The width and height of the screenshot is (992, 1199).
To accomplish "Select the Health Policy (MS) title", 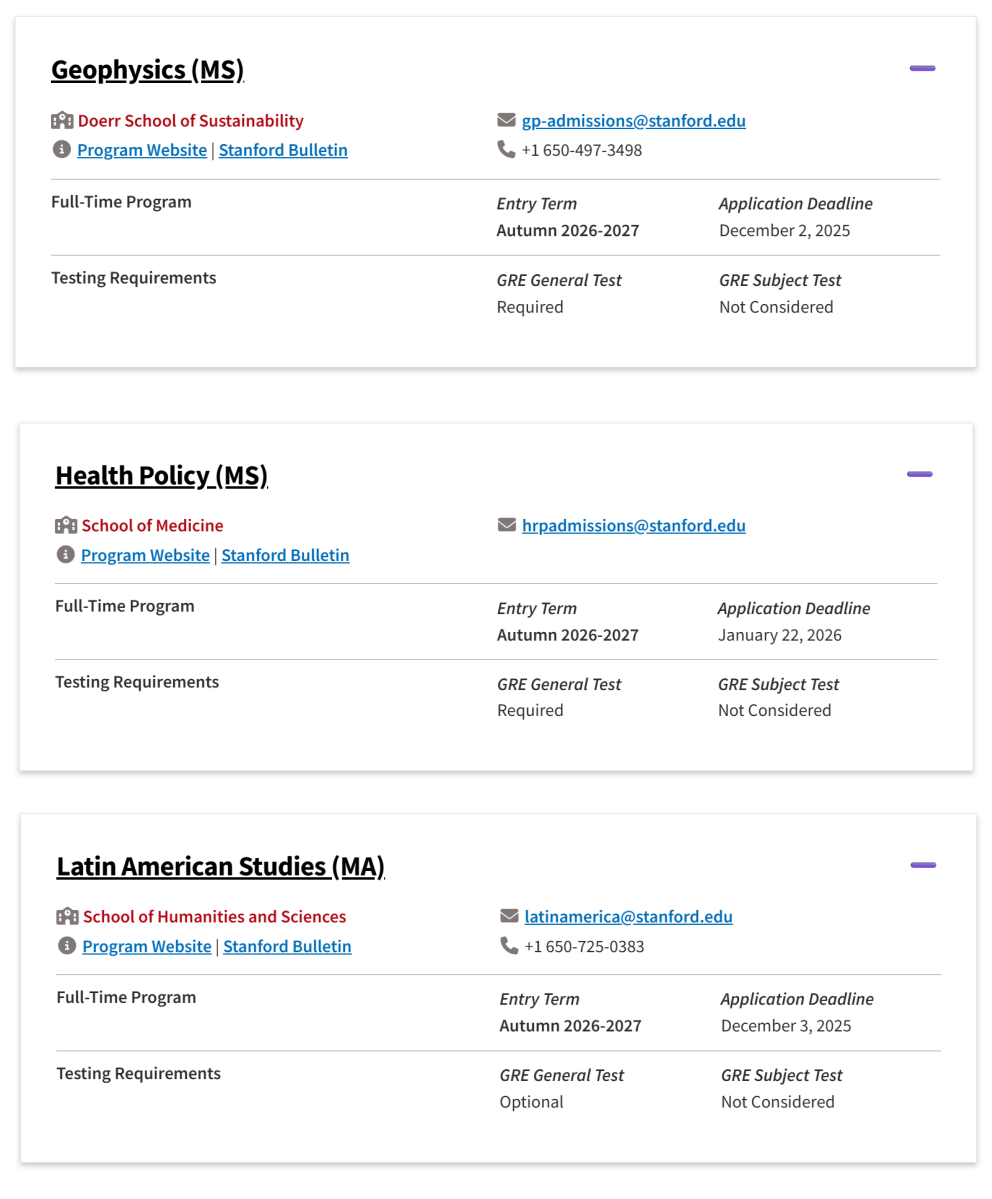I will coord(161,476).
